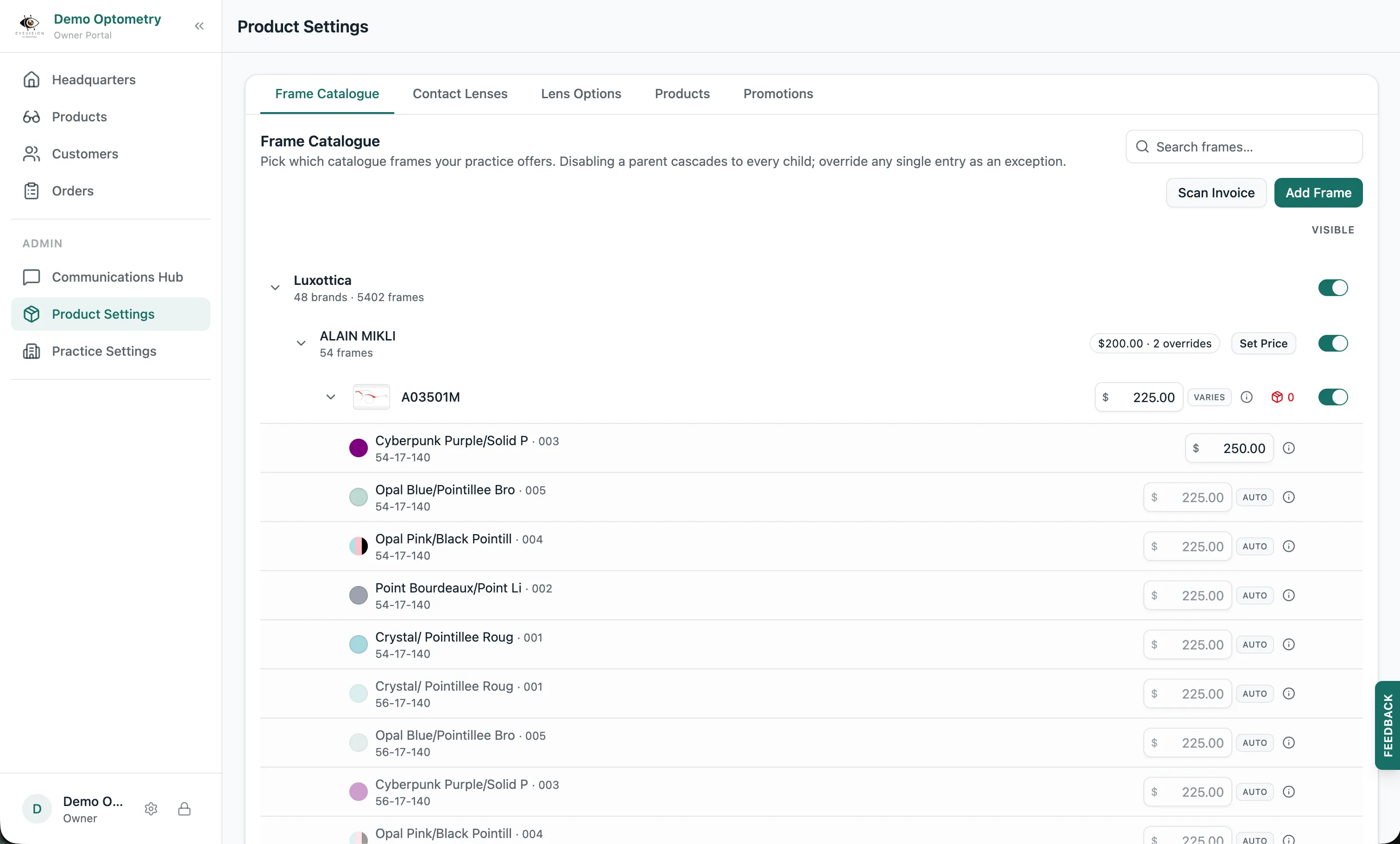
Task: Toggle A03501M visibility switch
Action: (x=1333, y=397)
